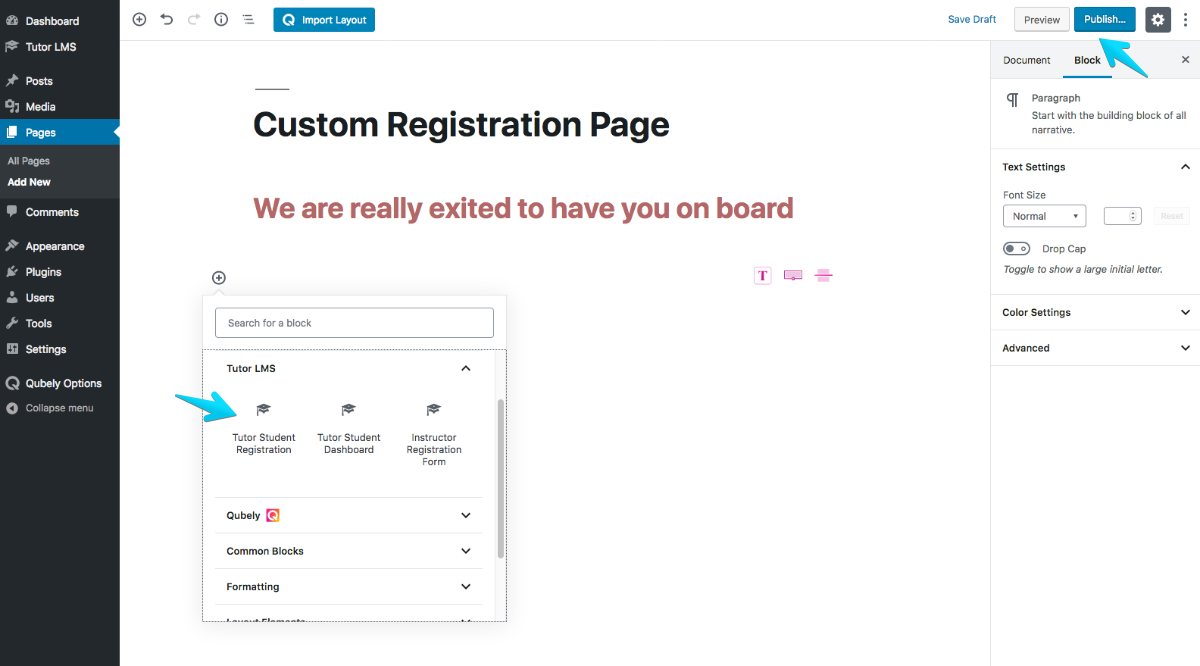Click the custom font size stepper
This screenshot has width=1200, height=666.
click(x=1122, y=216)
